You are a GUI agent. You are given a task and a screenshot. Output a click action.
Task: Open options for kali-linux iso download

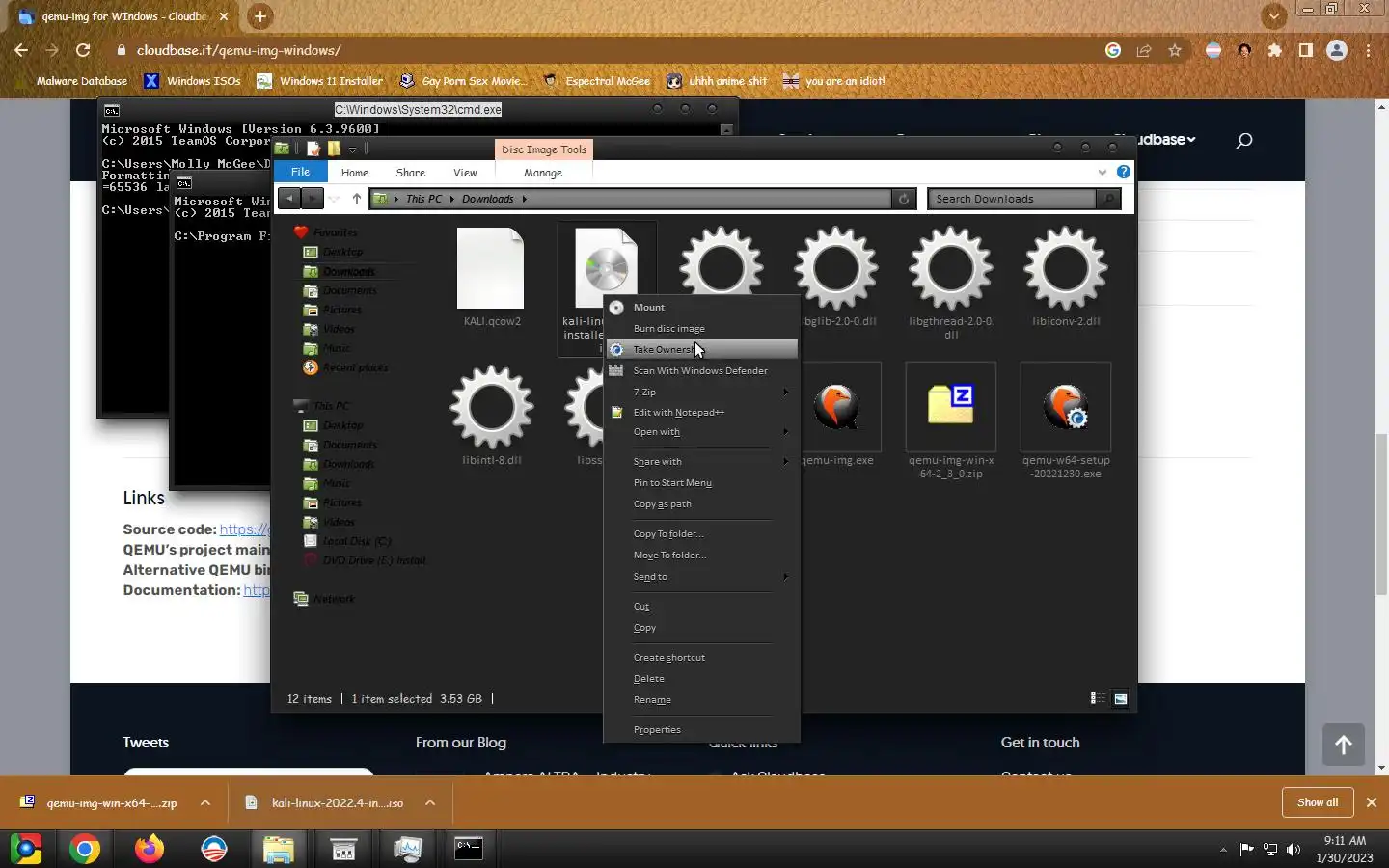tap(430, 802)
